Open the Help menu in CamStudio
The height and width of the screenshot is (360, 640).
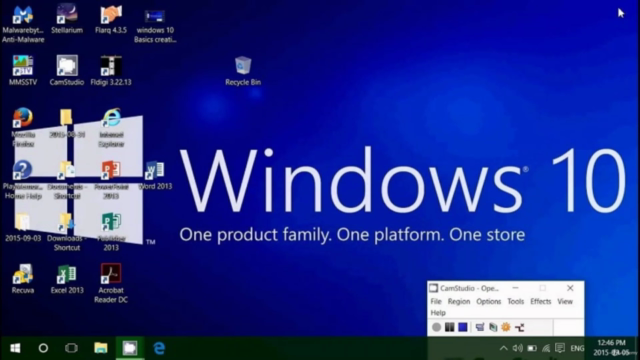click(438, 313)
